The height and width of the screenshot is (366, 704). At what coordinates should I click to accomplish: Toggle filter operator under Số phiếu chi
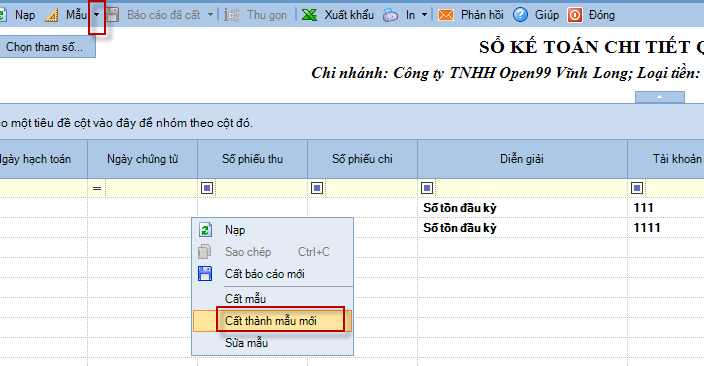(x=317, y=188)
